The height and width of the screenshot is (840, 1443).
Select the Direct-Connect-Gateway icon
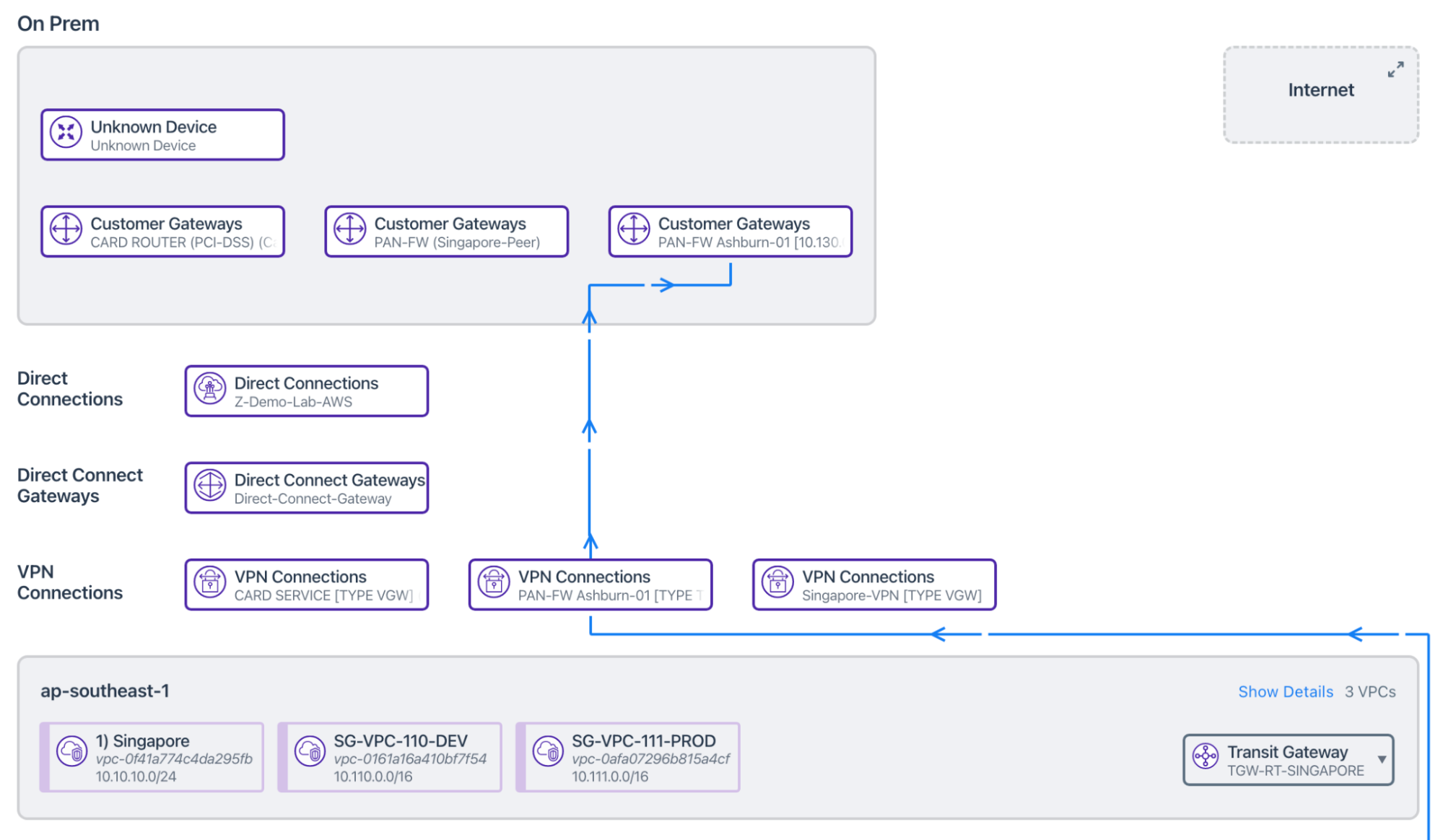209,487
